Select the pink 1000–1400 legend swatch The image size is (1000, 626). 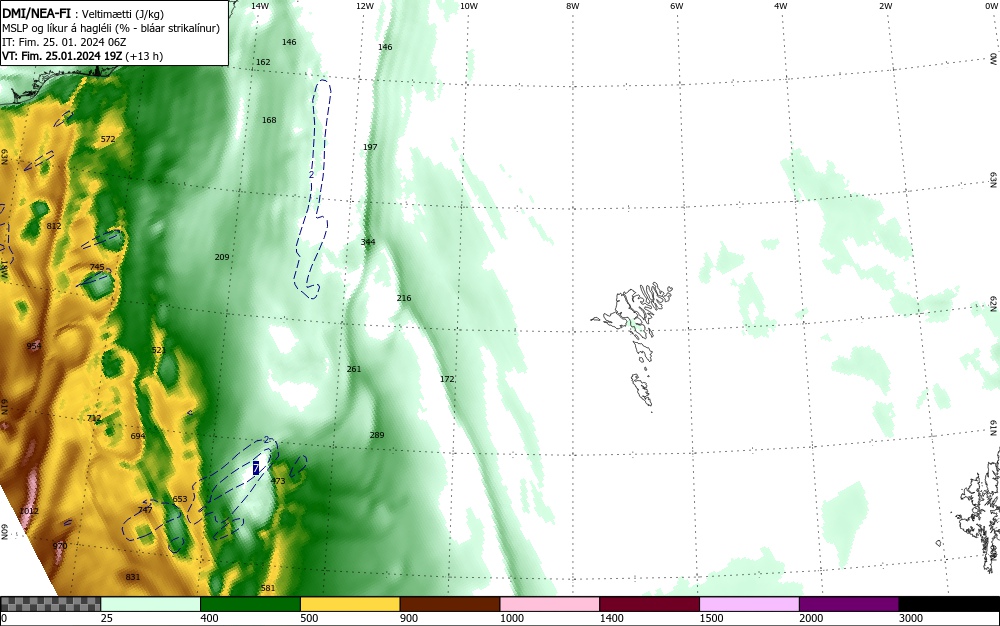pos(550,604)
